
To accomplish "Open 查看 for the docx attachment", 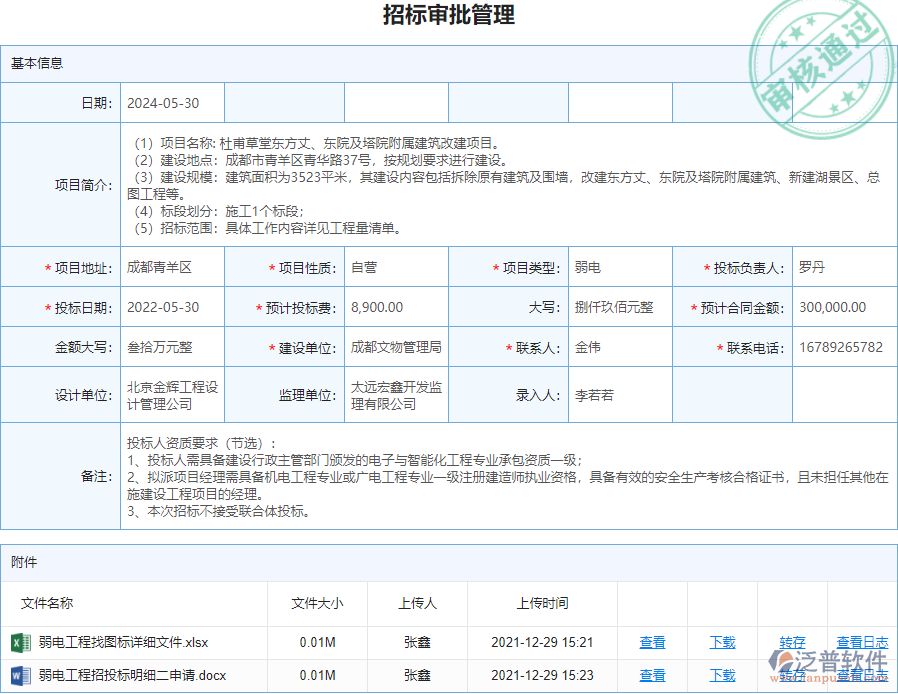I will tap(651, 675).
